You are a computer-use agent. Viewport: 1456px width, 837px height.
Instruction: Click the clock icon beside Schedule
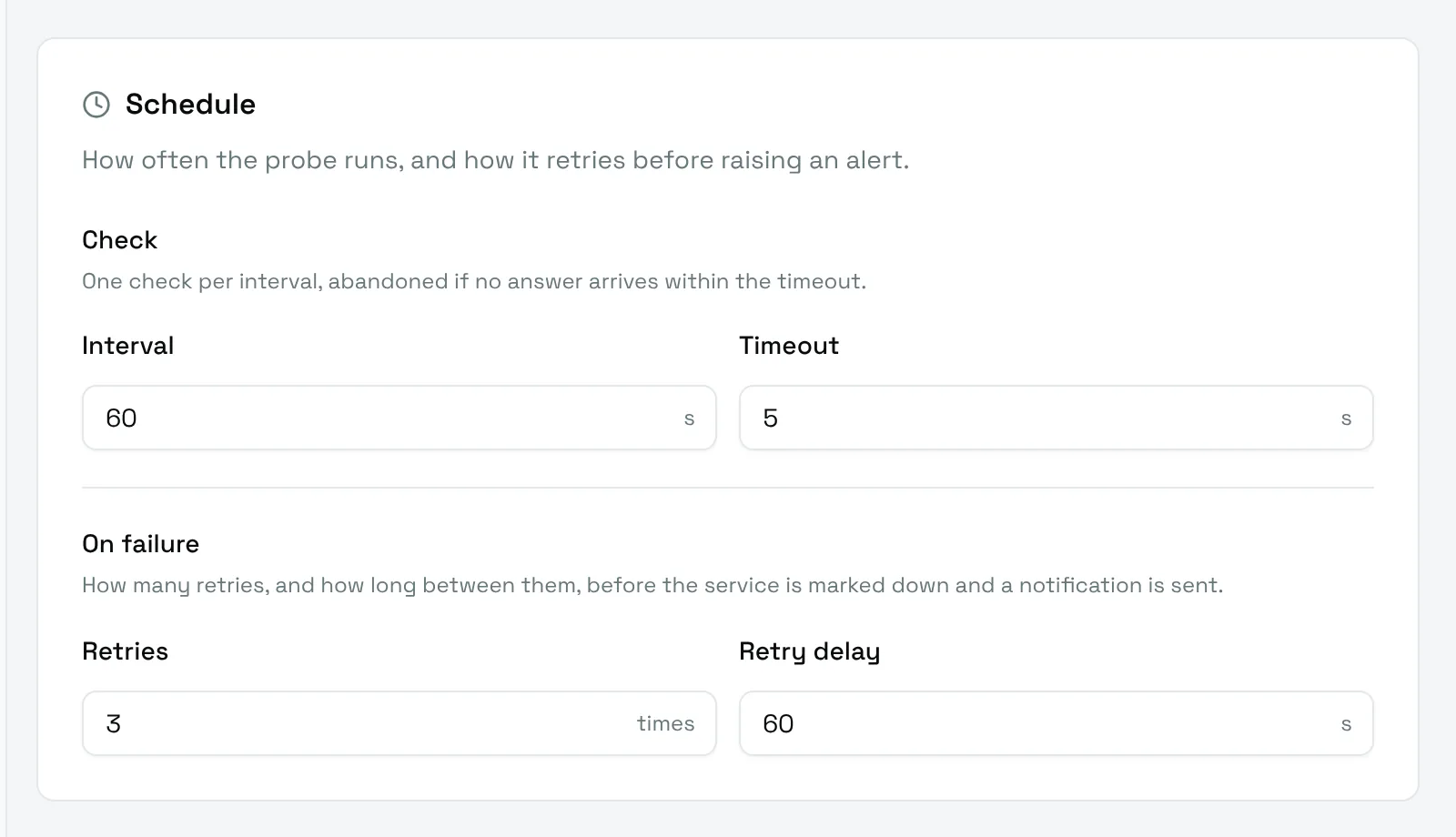click(96, 105)
